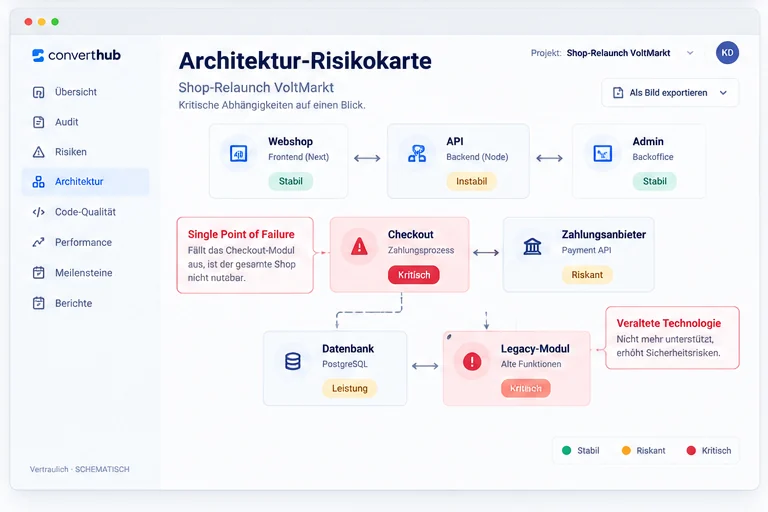This screenshot has height=512, width=768.
Task: Click the Vertraulich - SCHEMATISCH footer text
Action: [x=79, y=469]
